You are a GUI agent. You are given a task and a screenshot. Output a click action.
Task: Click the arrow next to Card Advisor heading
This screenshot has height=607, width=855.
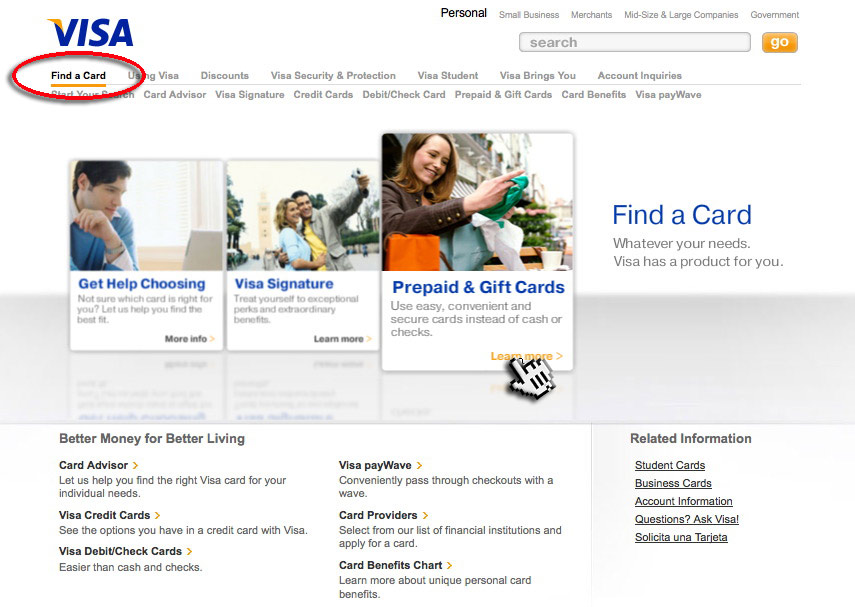[136, 466]
